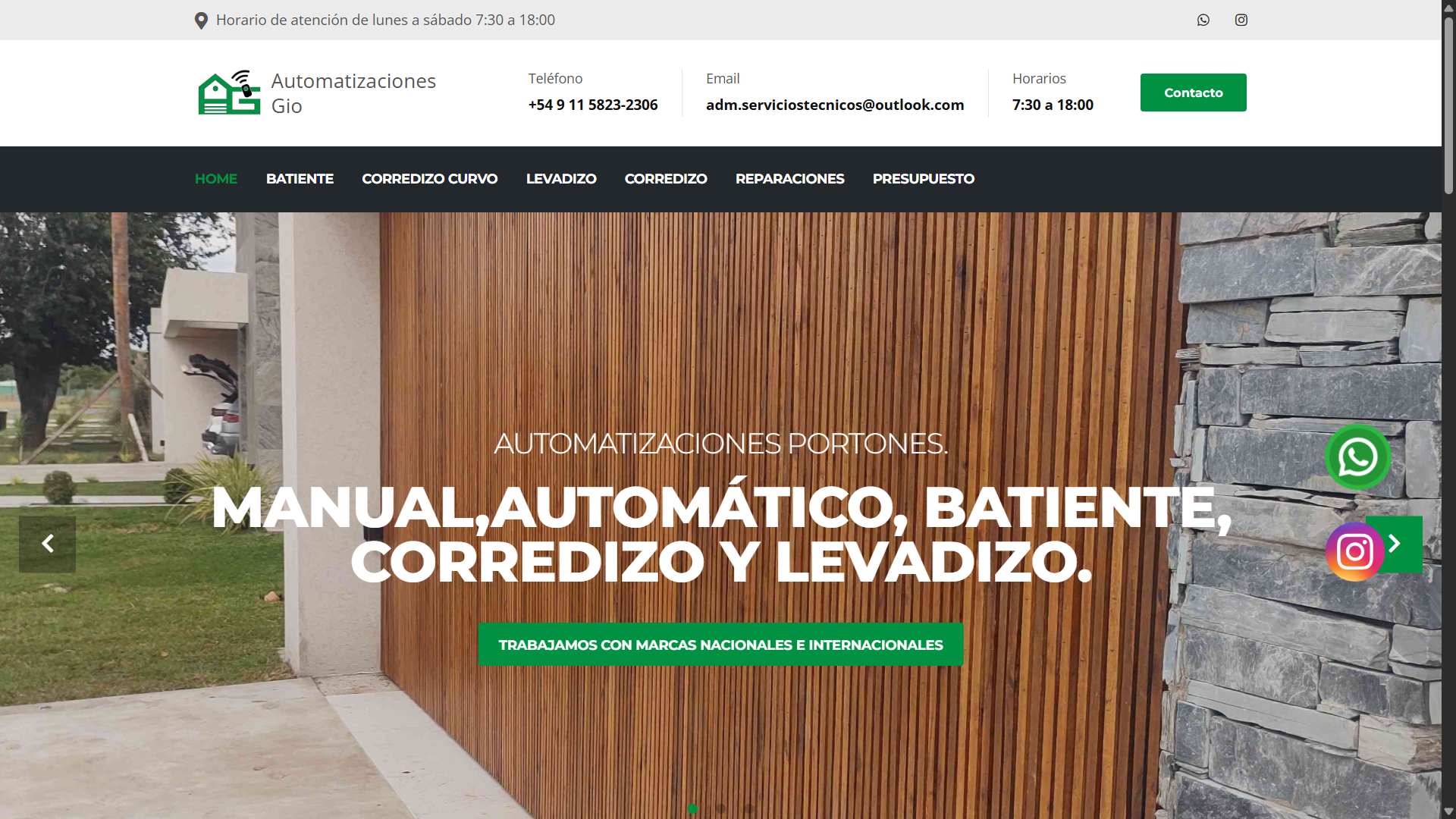Advance to the next slide with the right arrow
The height and width of the screenshot is (819, 1456).
(x=1404, y=544)
